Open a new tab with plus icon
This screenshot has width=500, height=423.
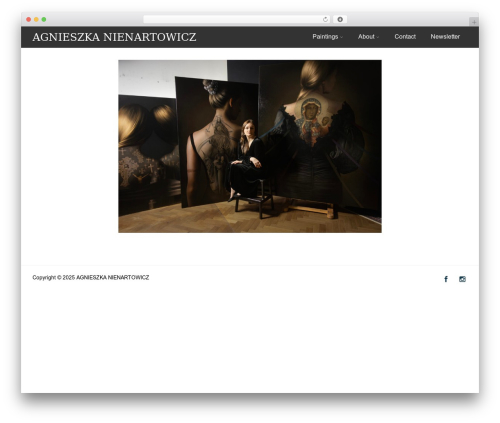click(474, 22)
